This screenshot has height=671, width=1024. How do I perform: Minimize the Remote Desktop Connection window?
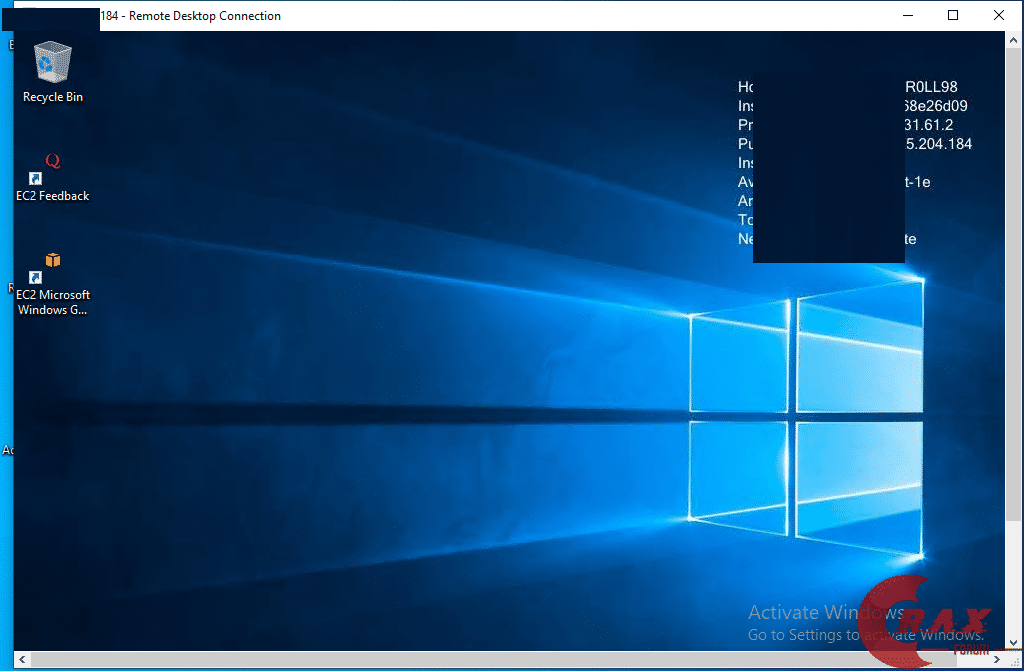pos(908,15)
